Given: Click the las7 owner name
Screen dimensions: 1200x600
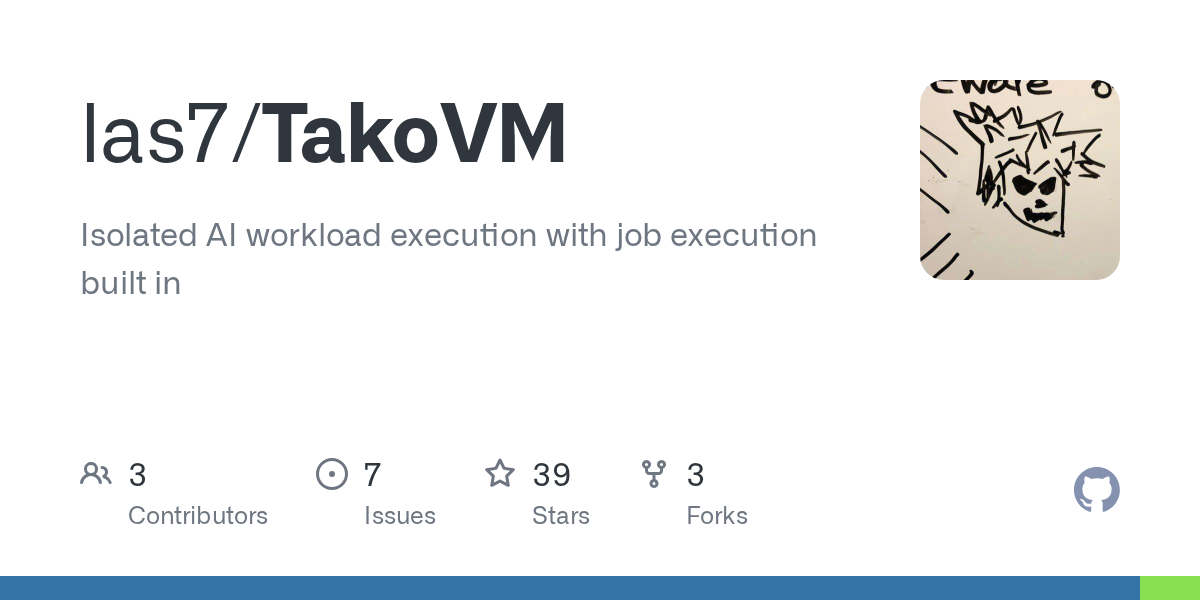Looking at the screenshot, I should (154, 134).
